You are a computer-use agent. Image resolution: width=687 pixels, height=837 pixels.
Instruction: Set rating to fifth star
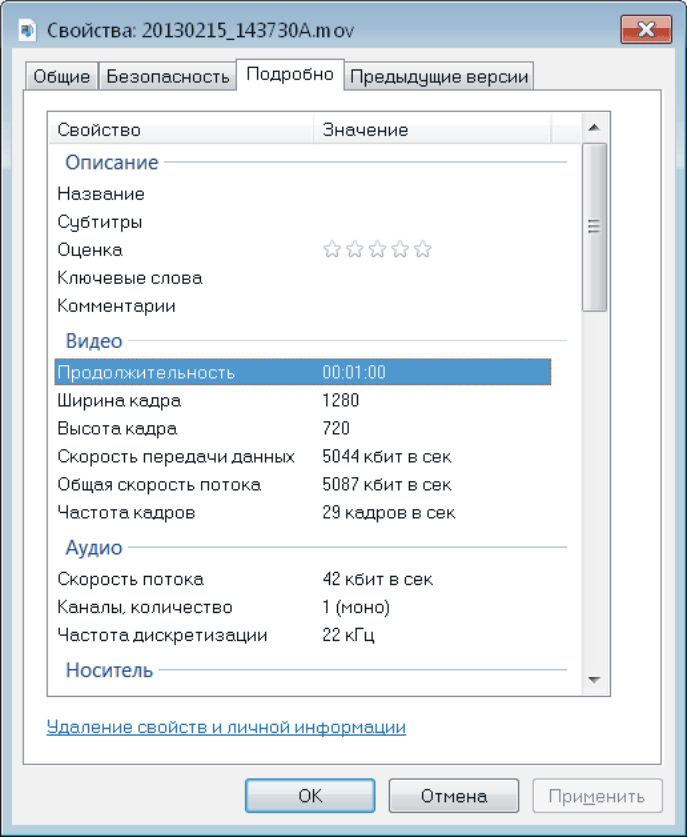pyautogui.click(x=422, y=250)
